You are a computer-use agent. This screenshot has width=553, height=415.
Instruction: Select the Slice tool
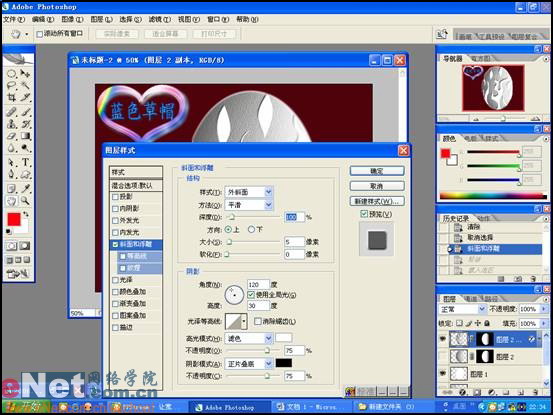click(25, 97)
